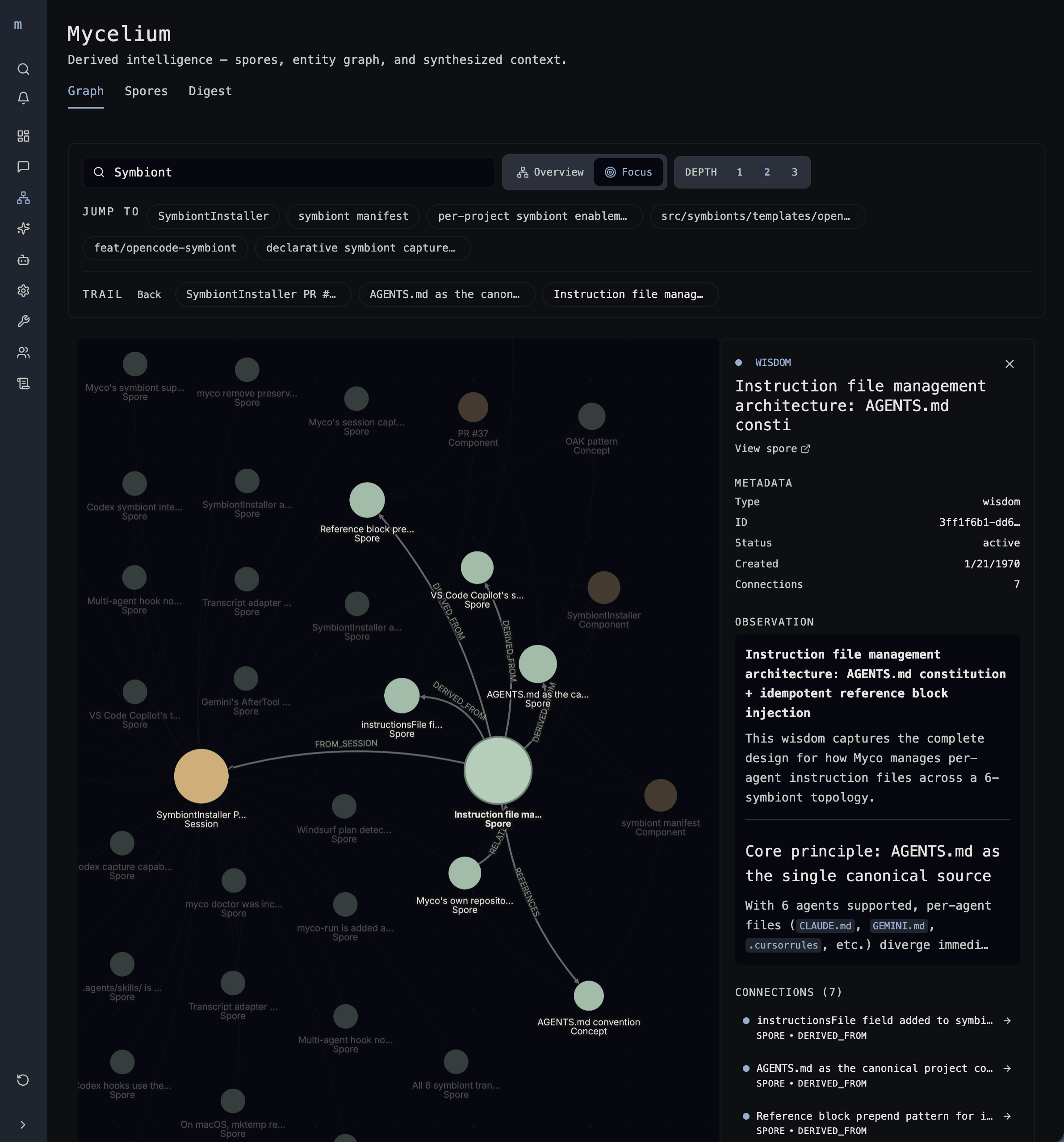Switch to the Spores tab
1064x1142 pixels.
point(146,91)
